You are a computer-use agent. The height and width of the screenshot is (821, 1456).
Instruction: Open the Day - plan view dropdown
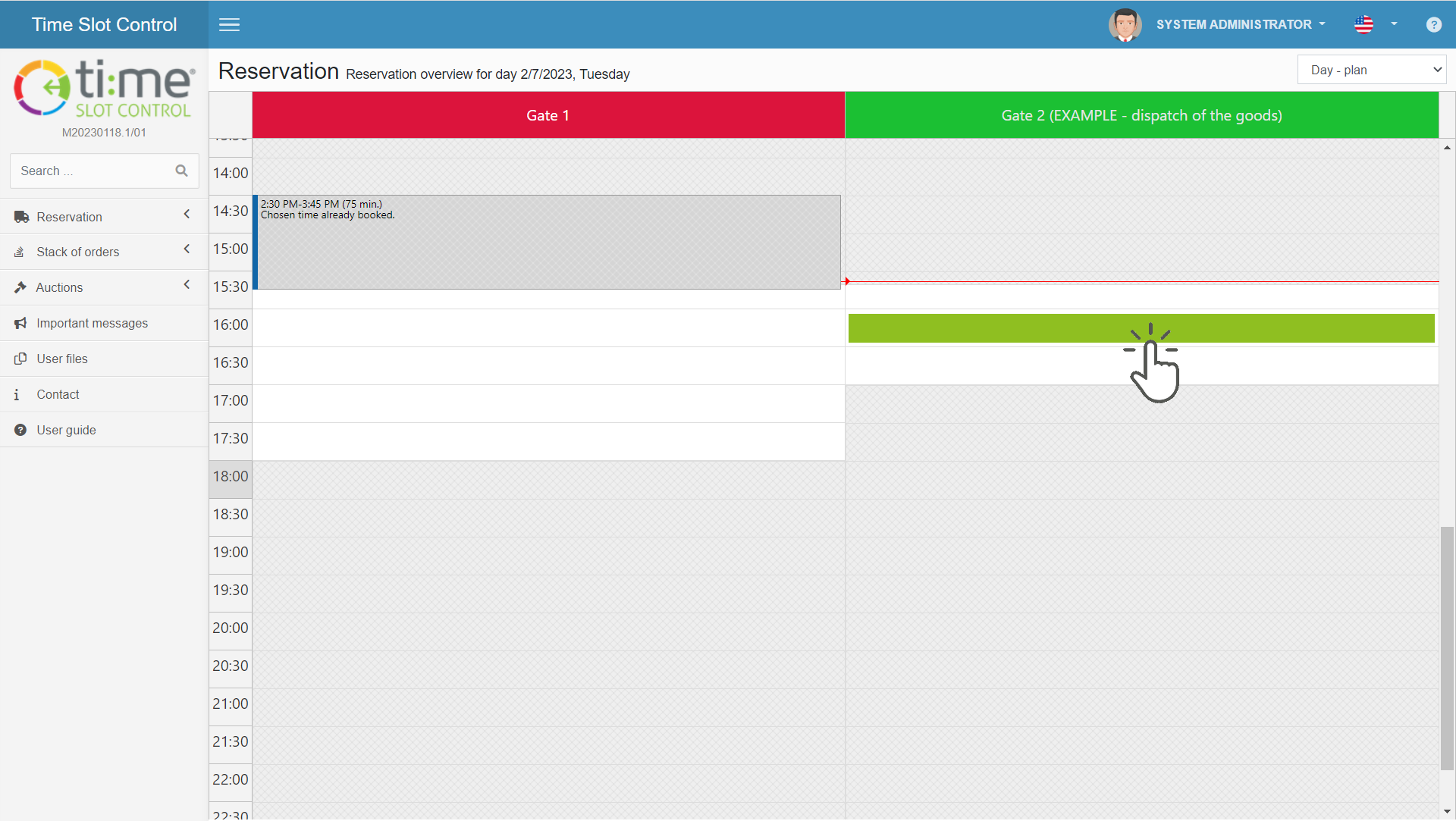point(1371,70)
